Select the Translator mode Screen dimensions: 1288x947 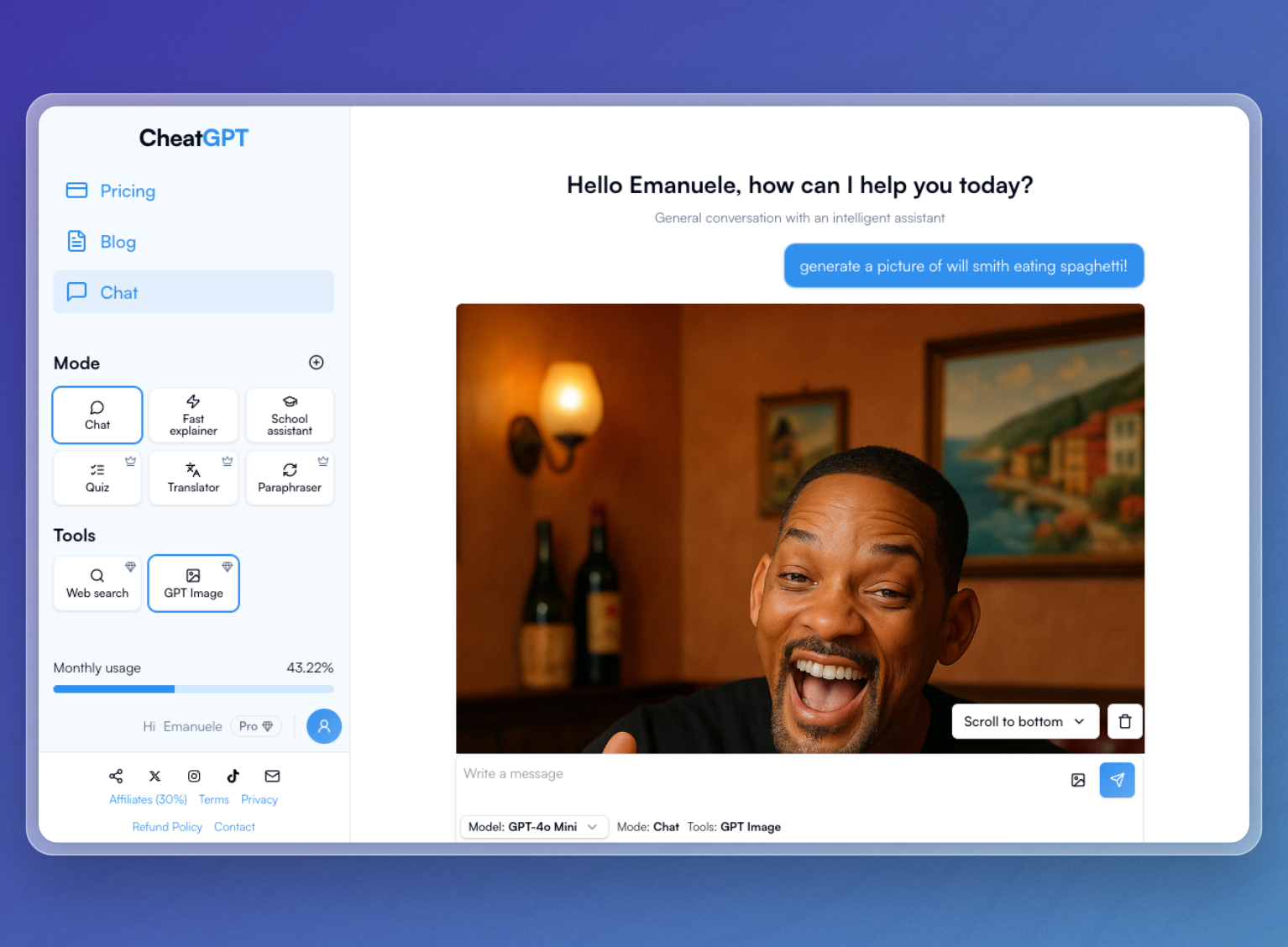coord(193,478)
